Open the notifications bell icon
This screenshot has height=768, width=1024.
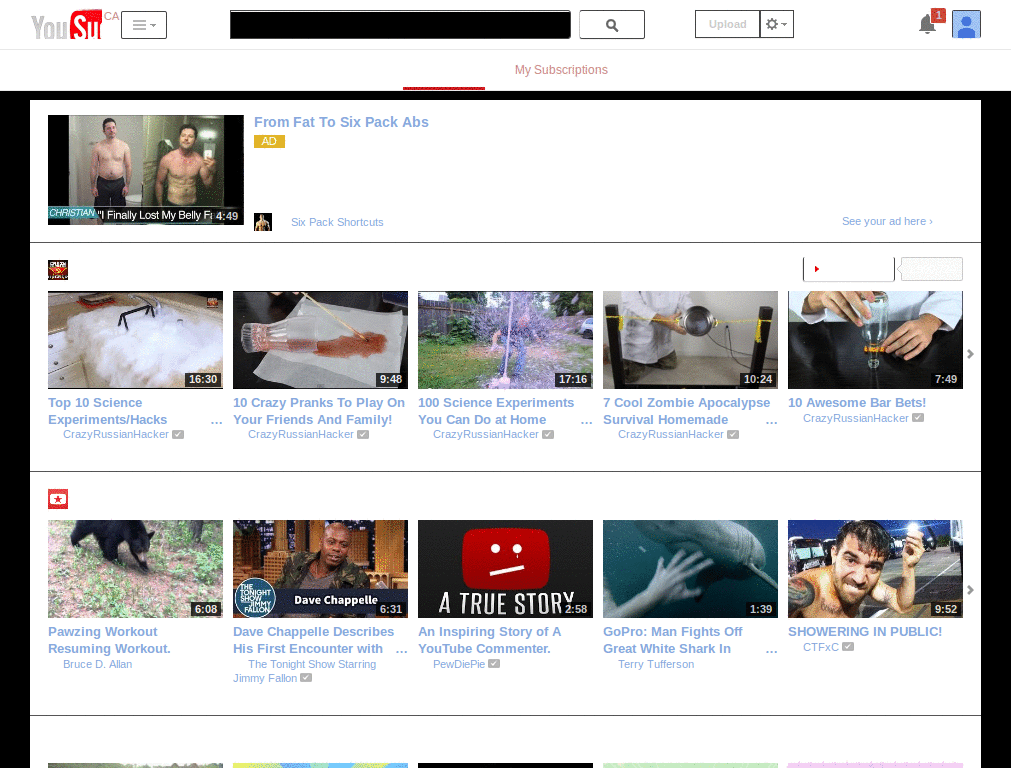927,24
